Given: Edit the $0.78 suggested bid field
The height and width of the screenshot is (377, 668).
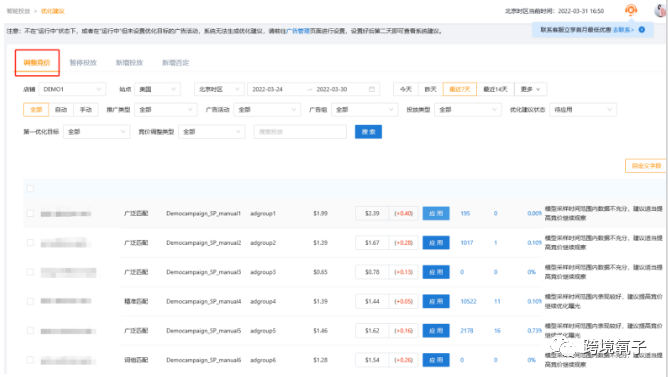Looking at the screenshot, I should tap(372, 272).
